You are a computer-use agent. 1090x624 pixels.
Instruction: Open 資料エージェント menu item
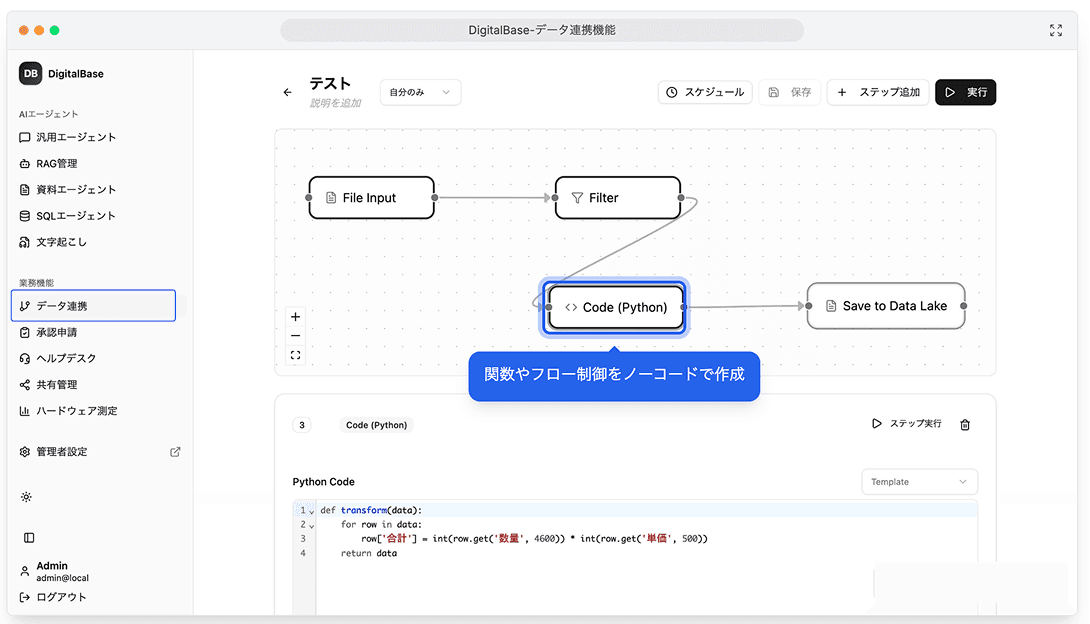pyautogui.click(x=67, y=190)
